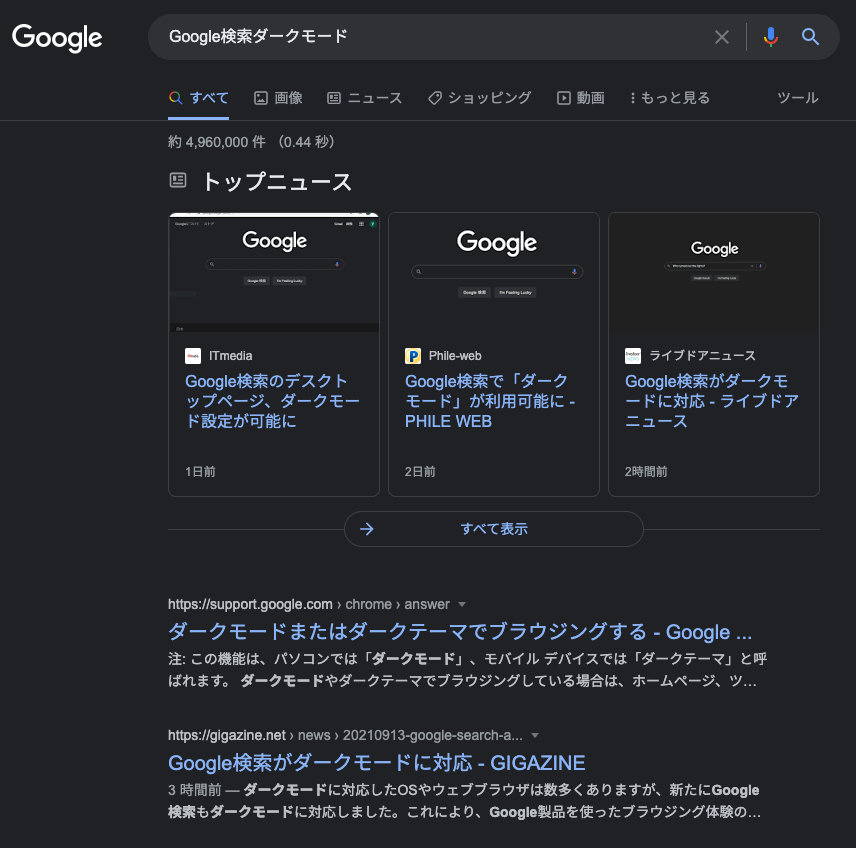Click the Phile-web source name
This screenshot has height=848, width=856.
(x=455, y=356)
